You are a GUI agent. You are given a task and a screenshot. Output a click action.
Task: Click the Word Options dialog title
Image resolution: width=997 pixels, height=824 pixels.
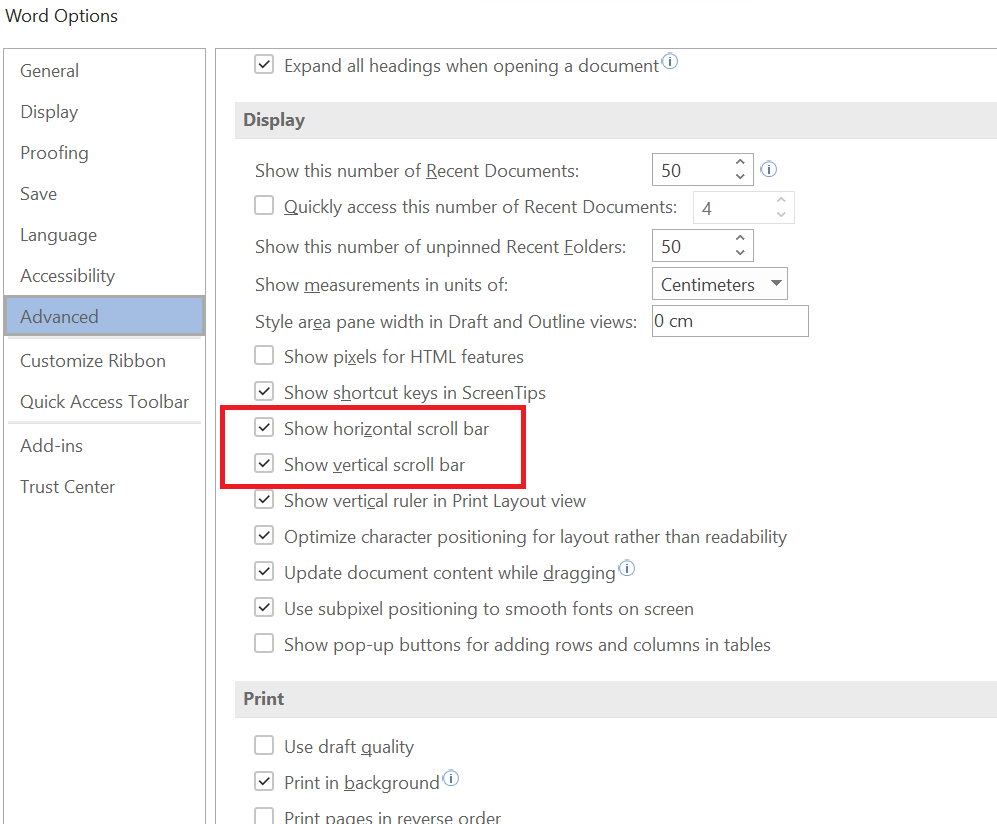[x=62, y=16]
